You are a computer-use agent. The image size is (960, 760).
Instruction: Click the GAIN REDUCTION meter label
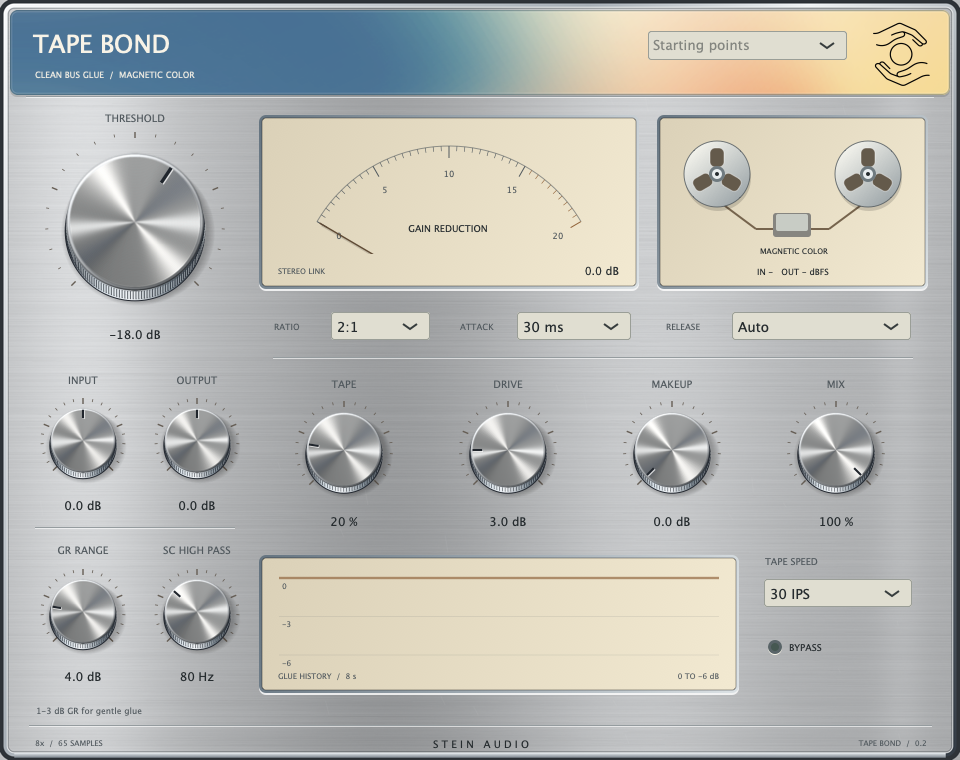tap(448, 228)
